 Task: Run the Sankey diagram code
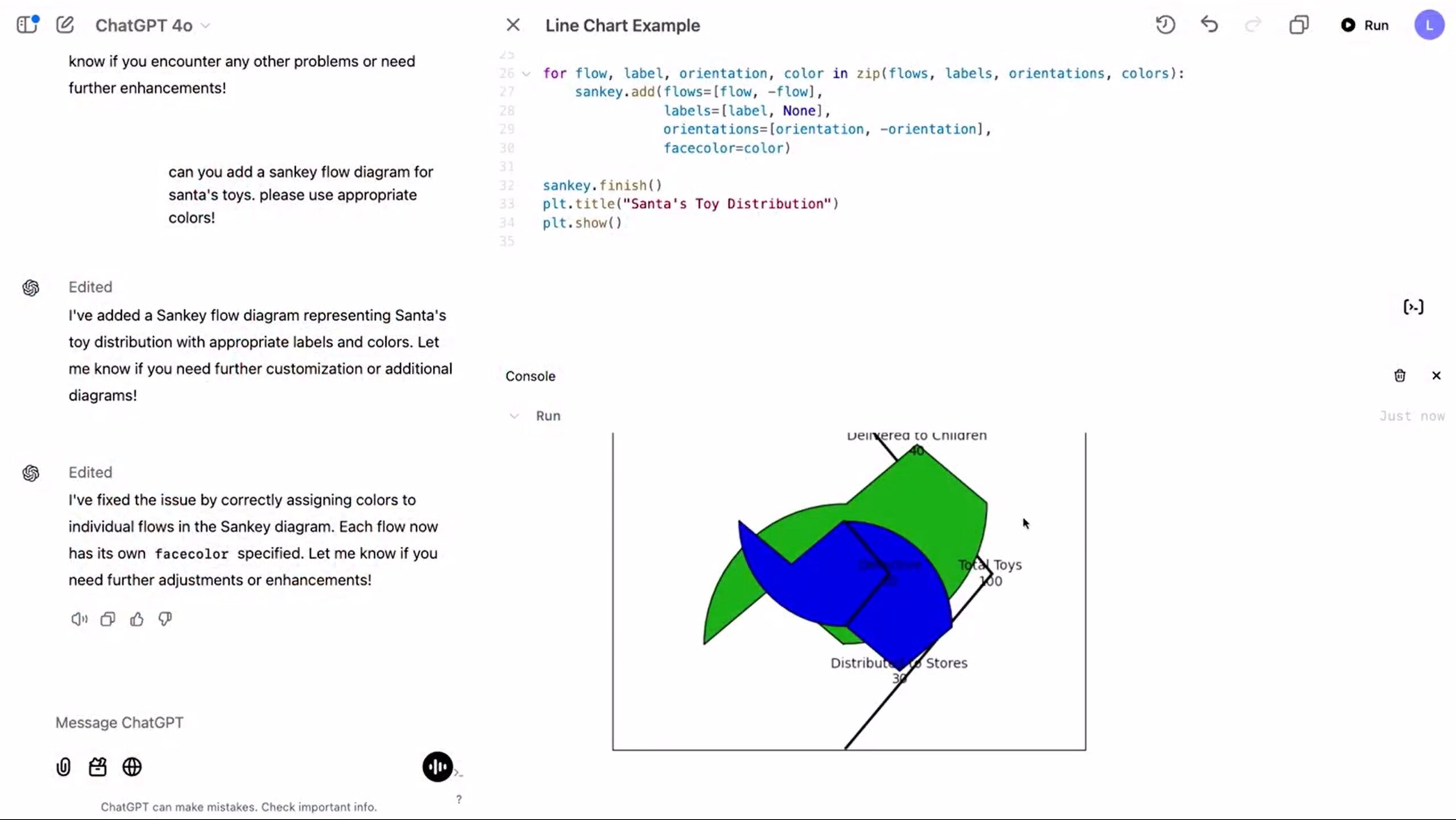(x=1364, y=25)
